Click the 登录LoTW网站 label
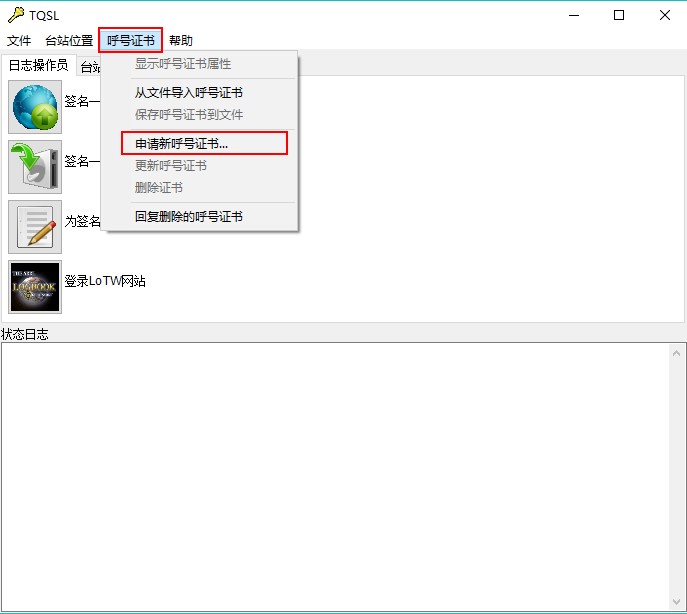The height and width of the screenshot is (614, 687). pos(105,282)
